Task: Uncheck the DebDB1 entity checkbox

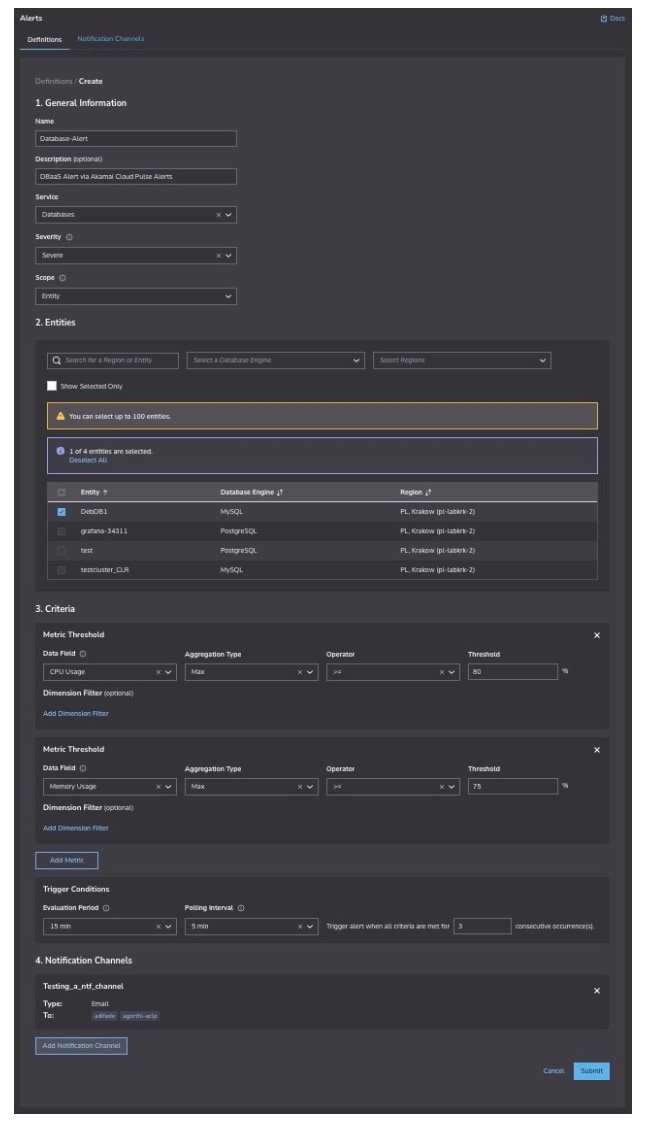Action: (61, 511)
